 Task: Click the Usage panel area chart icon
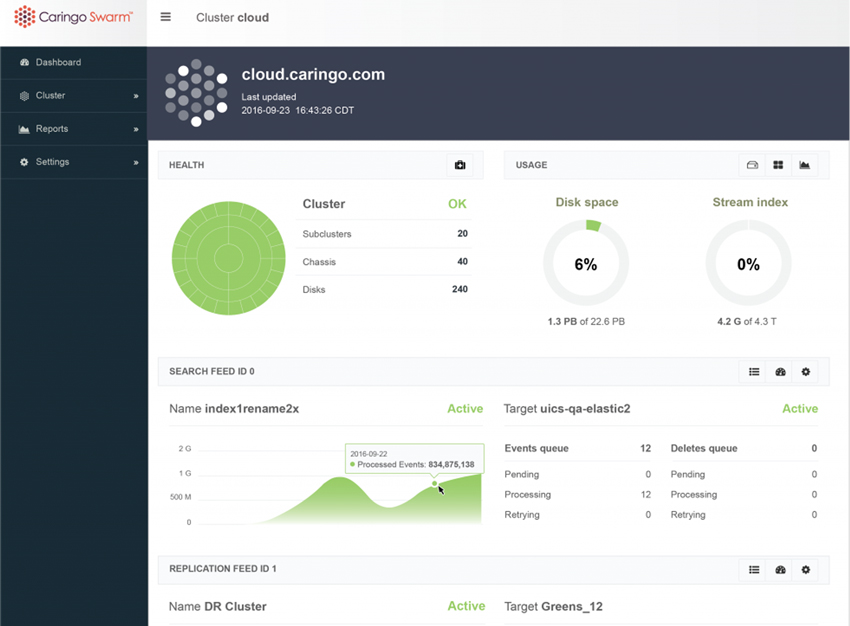804,165
